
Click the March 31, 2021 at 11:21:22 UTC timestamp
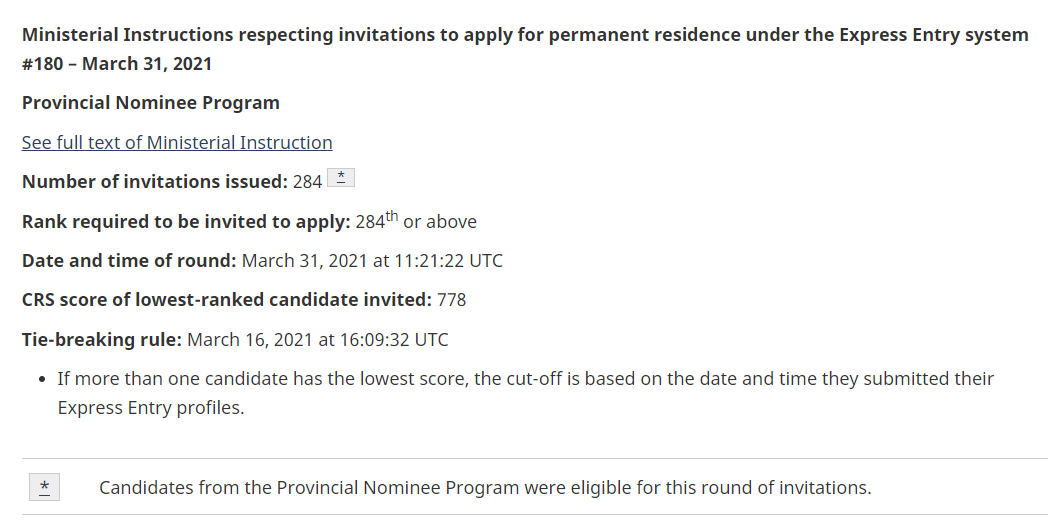click(x=372, y=261)
